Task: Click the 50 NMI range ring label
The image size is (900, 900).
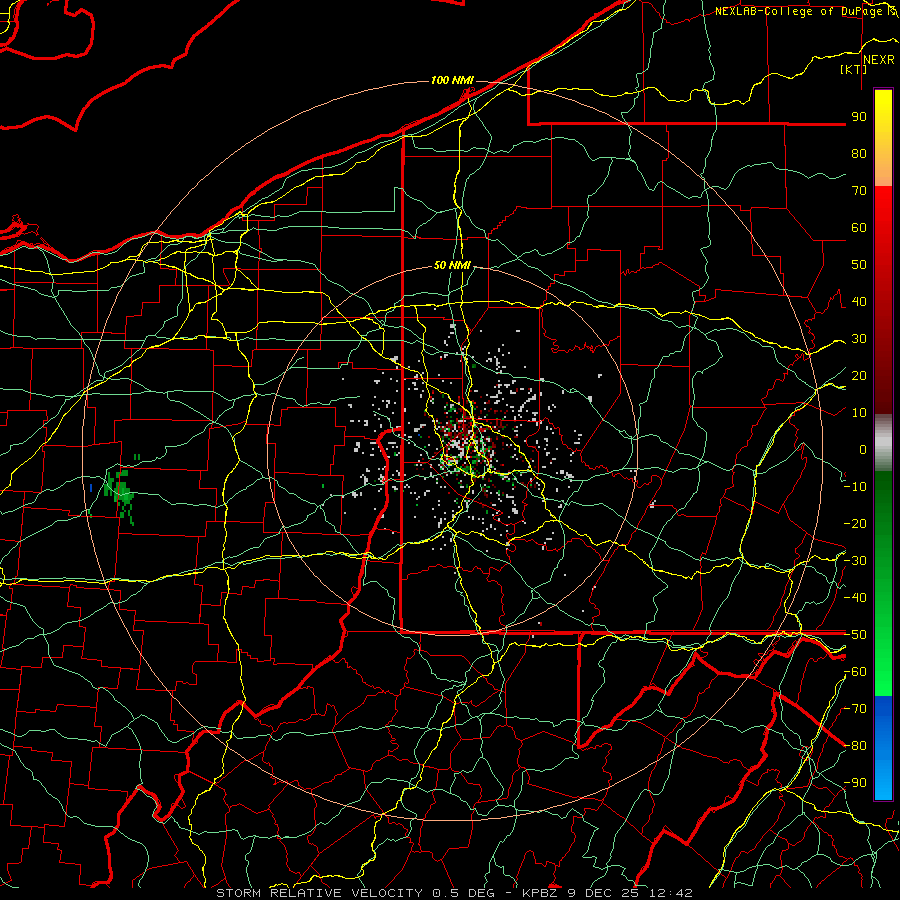Action: (x=452, y=265)
